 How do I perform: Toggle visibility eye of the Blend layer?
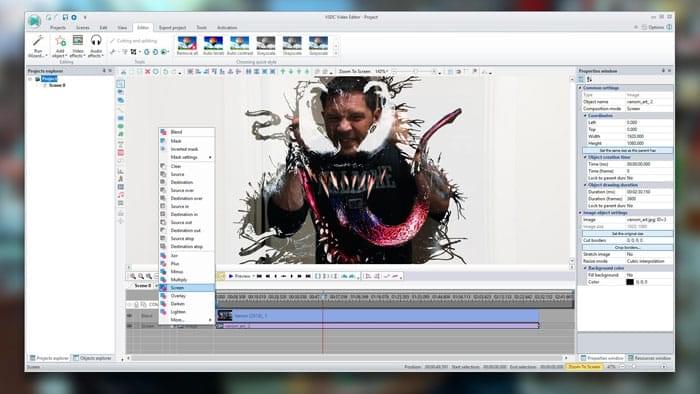[x=130, y=315]
